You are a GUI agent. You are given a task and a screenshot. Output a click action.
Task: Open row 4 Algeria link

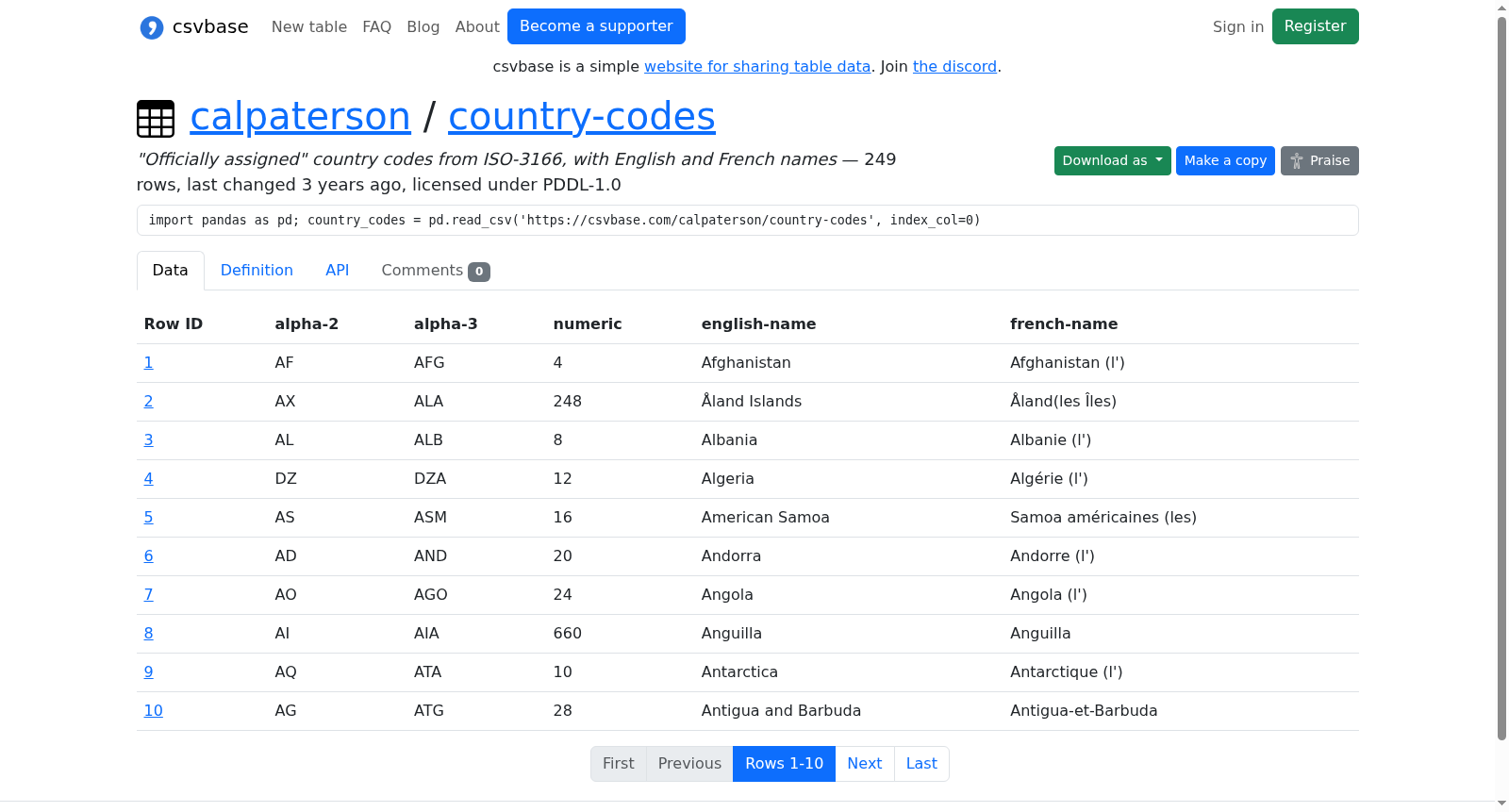[149, 478]
